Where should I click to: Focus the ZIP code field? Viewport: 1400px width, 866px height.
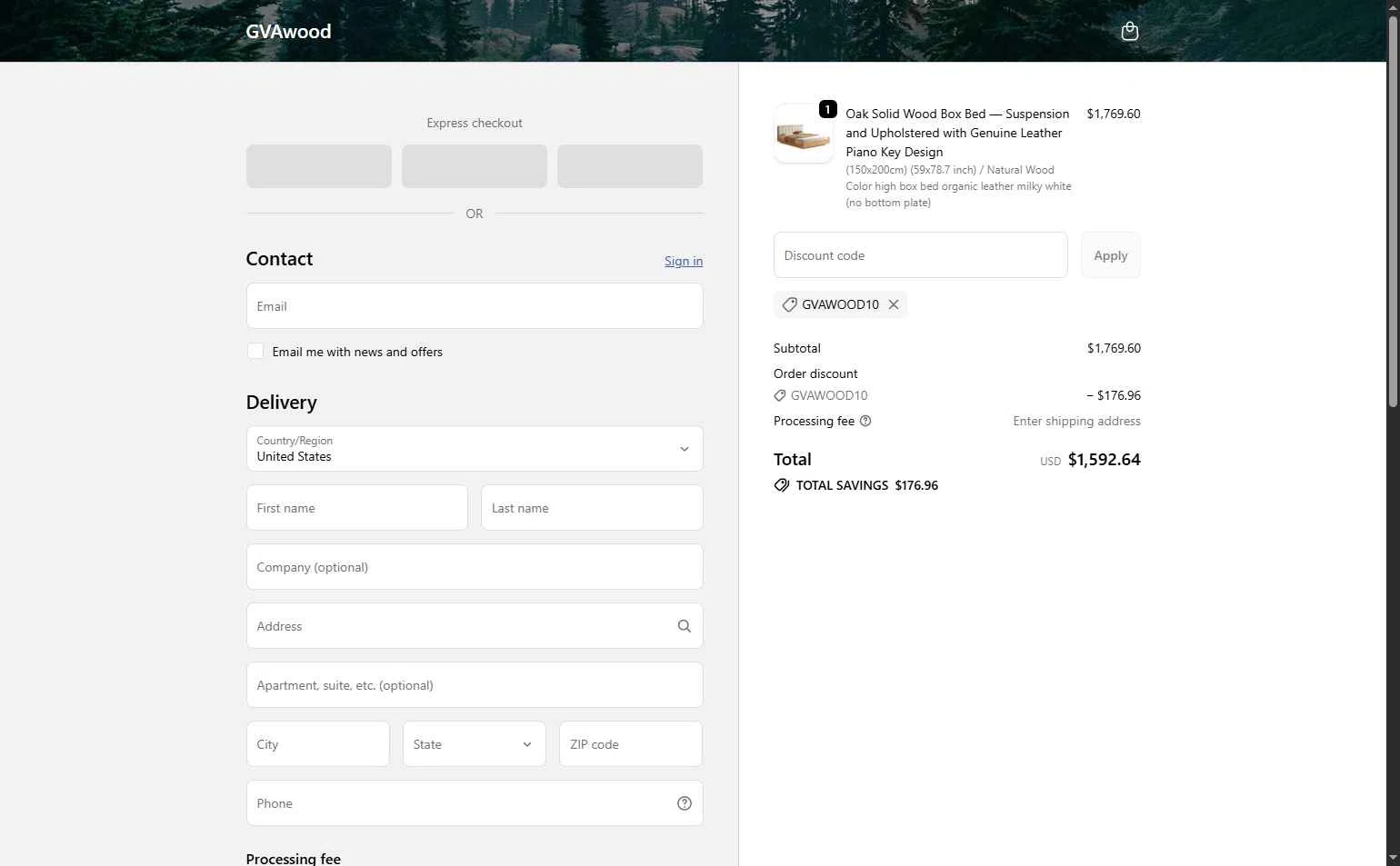pyautogui.click(x=631, y=744)
